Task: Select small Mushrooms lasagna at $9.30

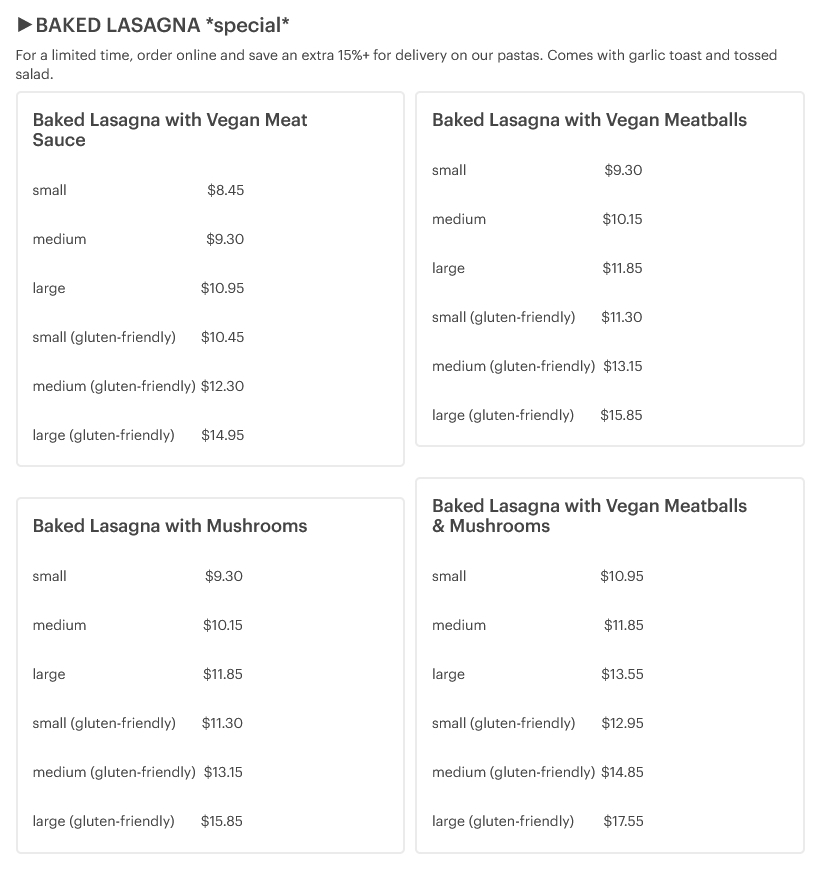Action: click(138, 576)
